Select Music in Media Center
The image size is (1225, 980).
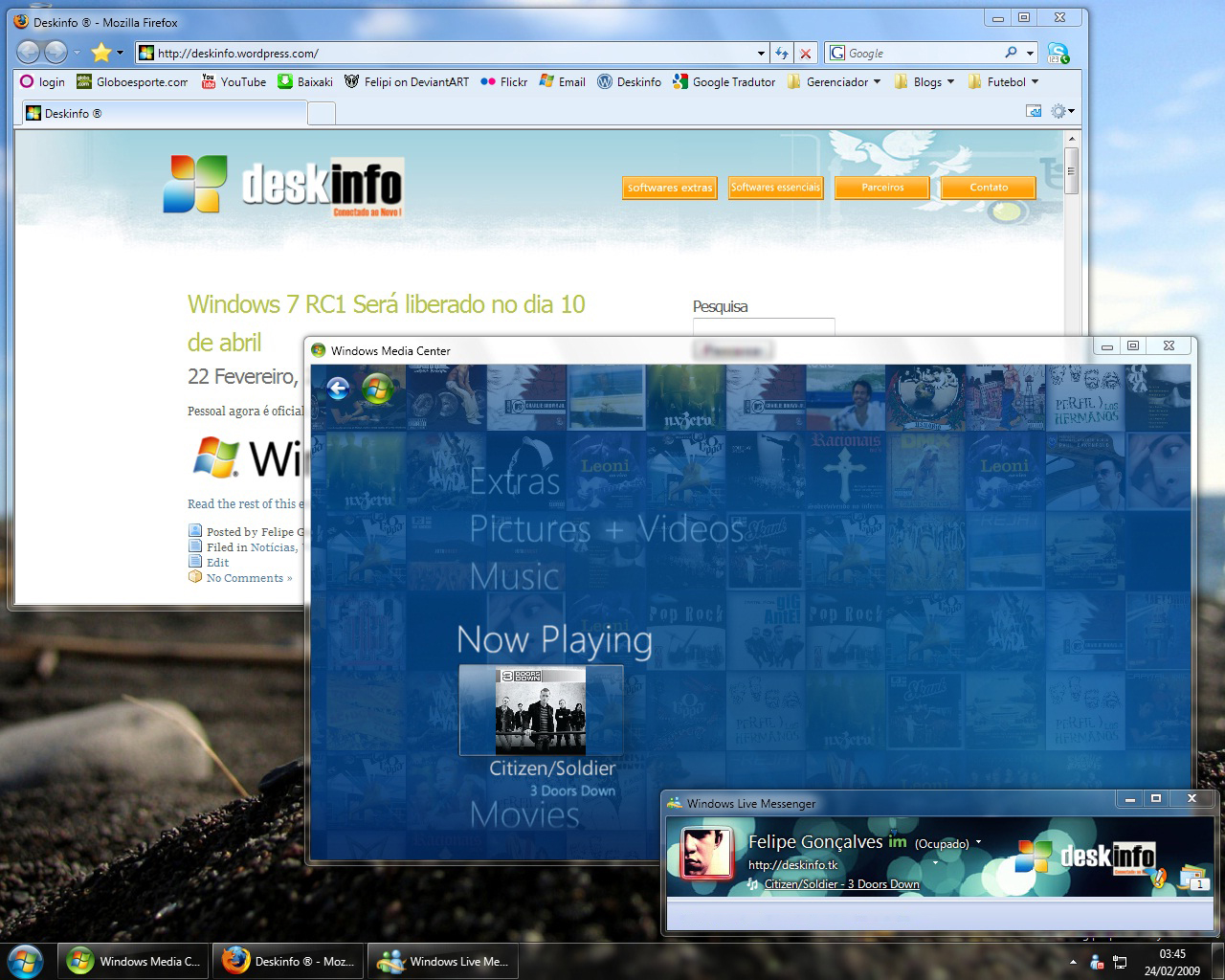coord(515,576)
